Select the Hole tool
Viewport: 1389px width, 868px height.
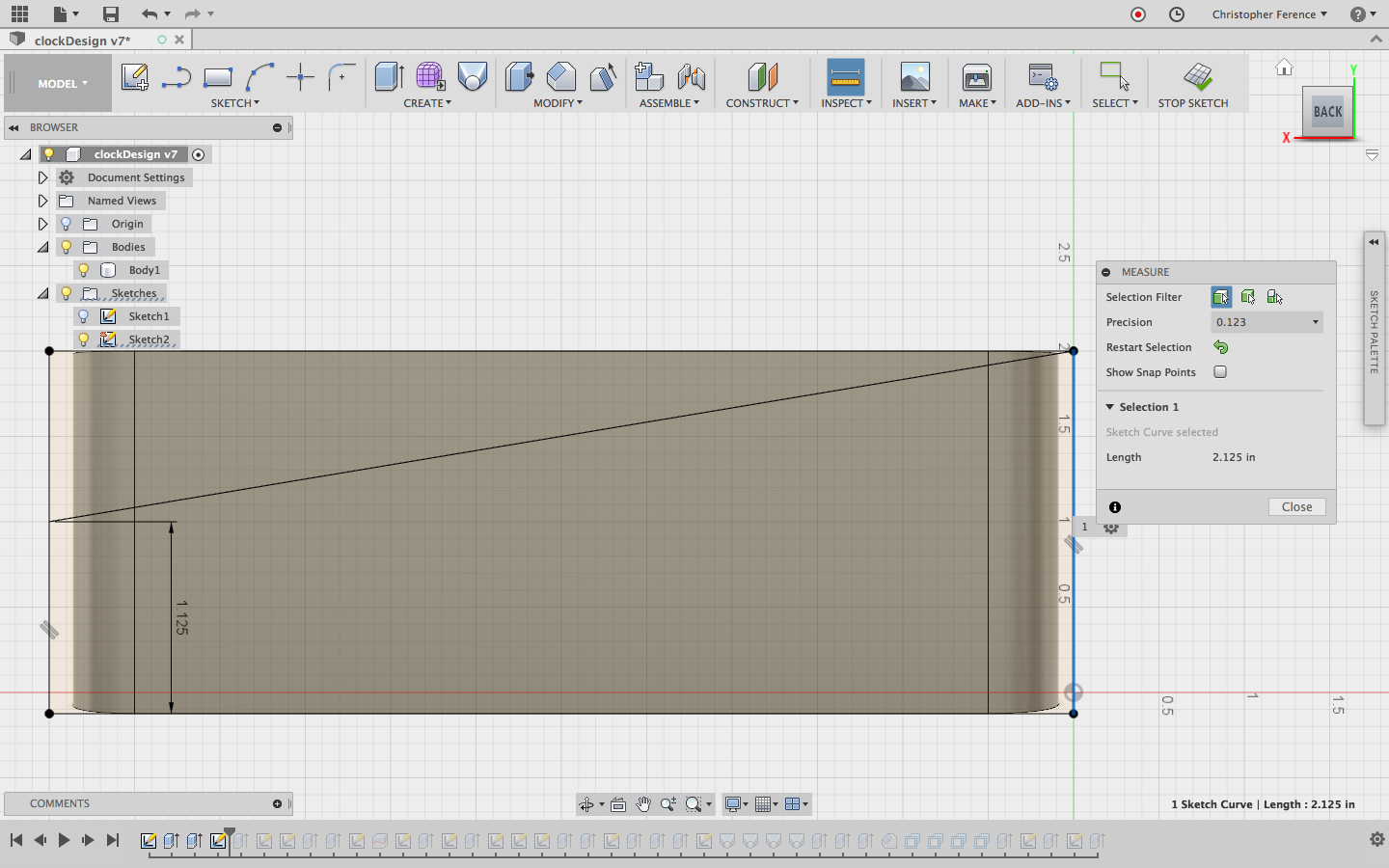coord(473,77)
